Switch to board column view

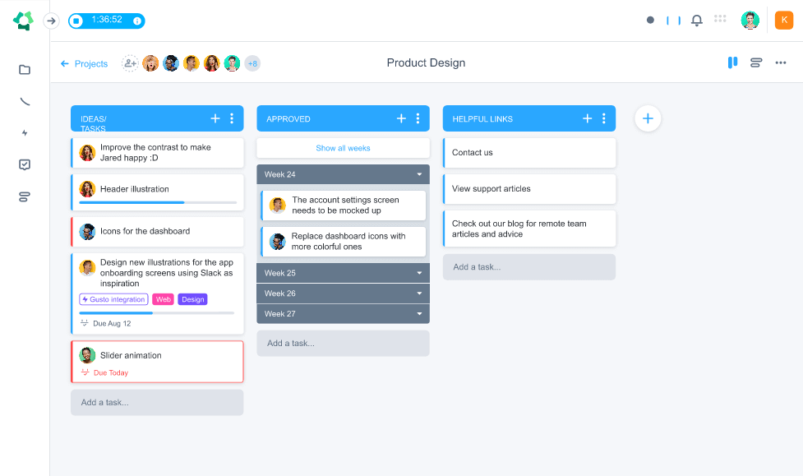pyautogui.click(x=733, y=63)
